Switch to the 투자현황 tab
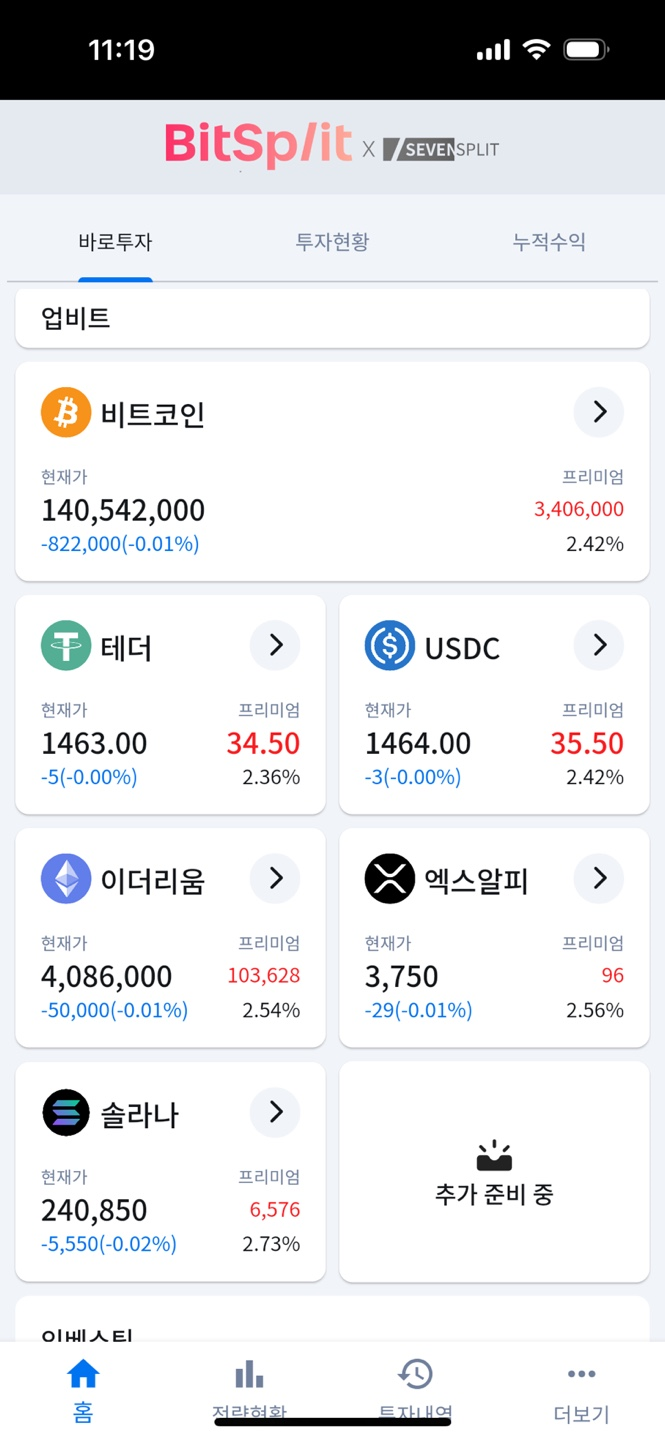The width and height of the screenshot is (665, 1440). 331,241
